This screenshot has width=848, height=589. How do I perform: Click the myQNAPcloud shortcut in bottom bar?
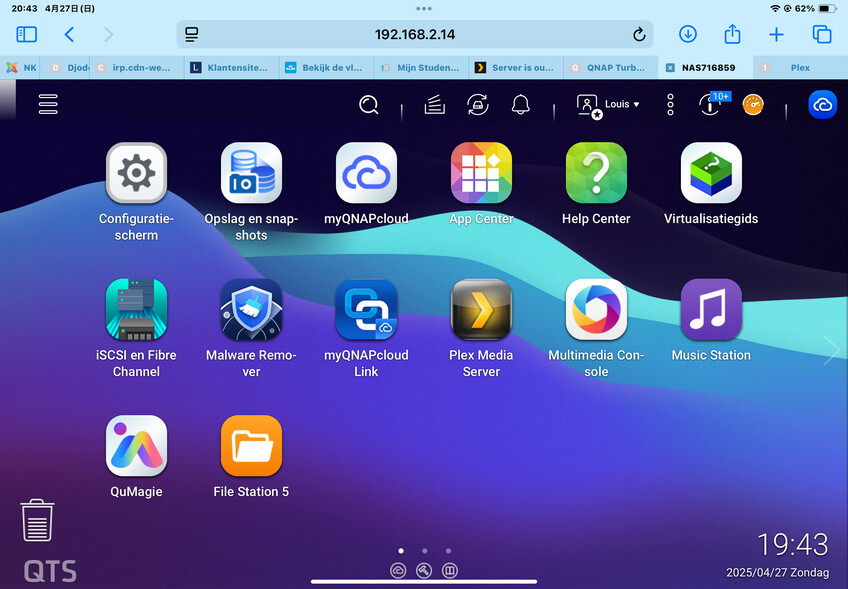click(x=399, y=570)
